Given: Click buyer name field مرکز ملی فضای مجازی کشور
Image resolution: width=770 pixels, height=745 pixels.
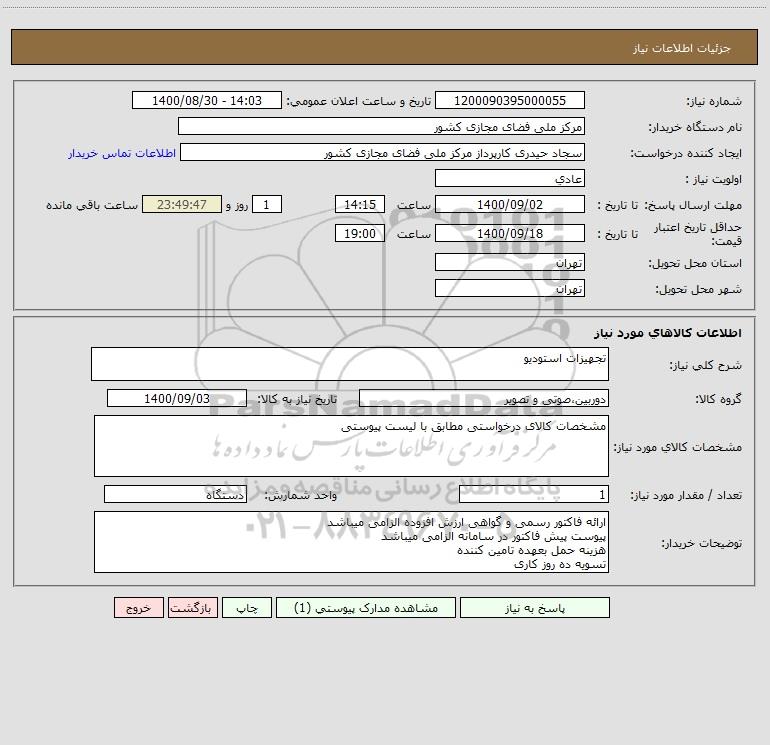Looking at the screenshot, I should (381, 126).
